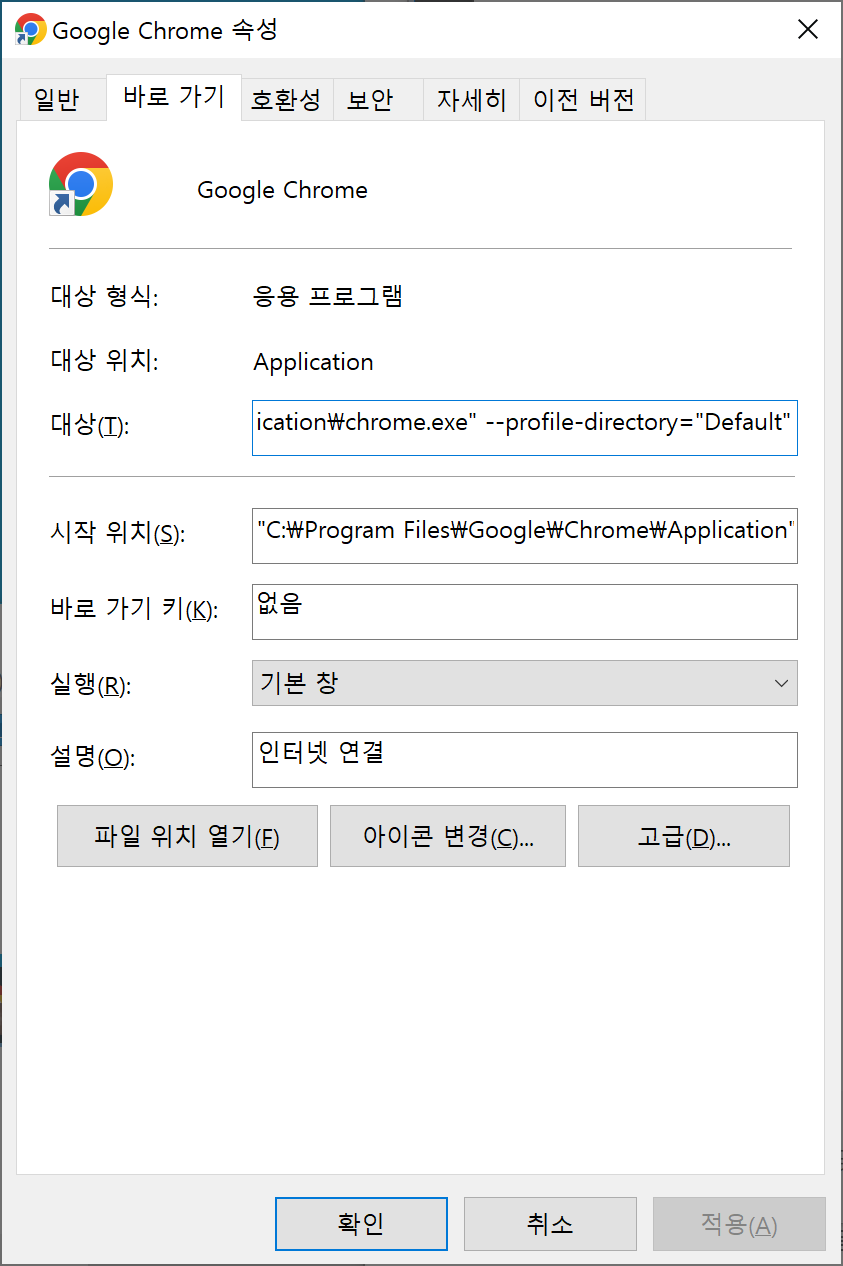Click the 대상 위치 label
Viewport: 843px width, 1266px height.
pos(105,362)
